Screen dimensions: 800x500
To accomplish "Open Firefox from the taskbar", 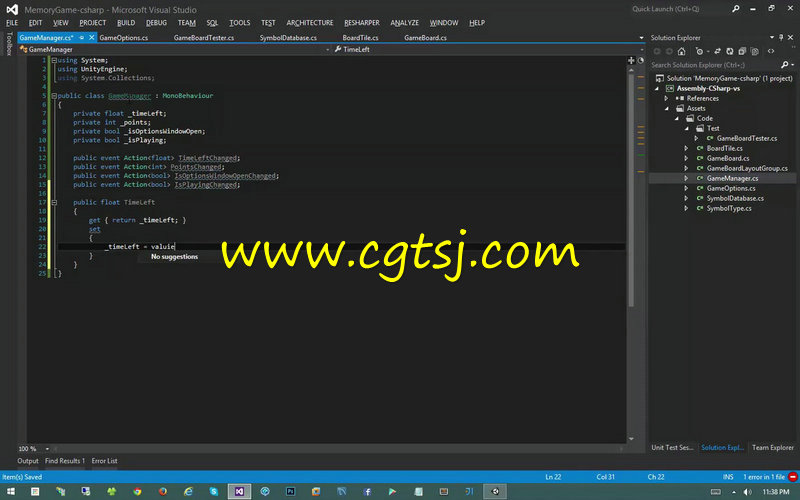I will tap(163, 491).
